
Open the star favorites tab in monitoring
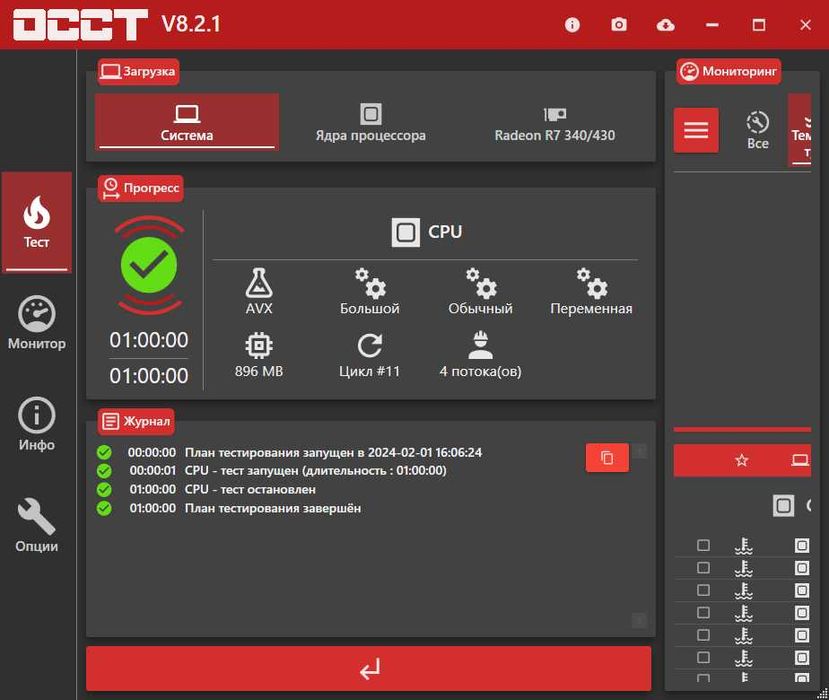[x=742, y=460]
